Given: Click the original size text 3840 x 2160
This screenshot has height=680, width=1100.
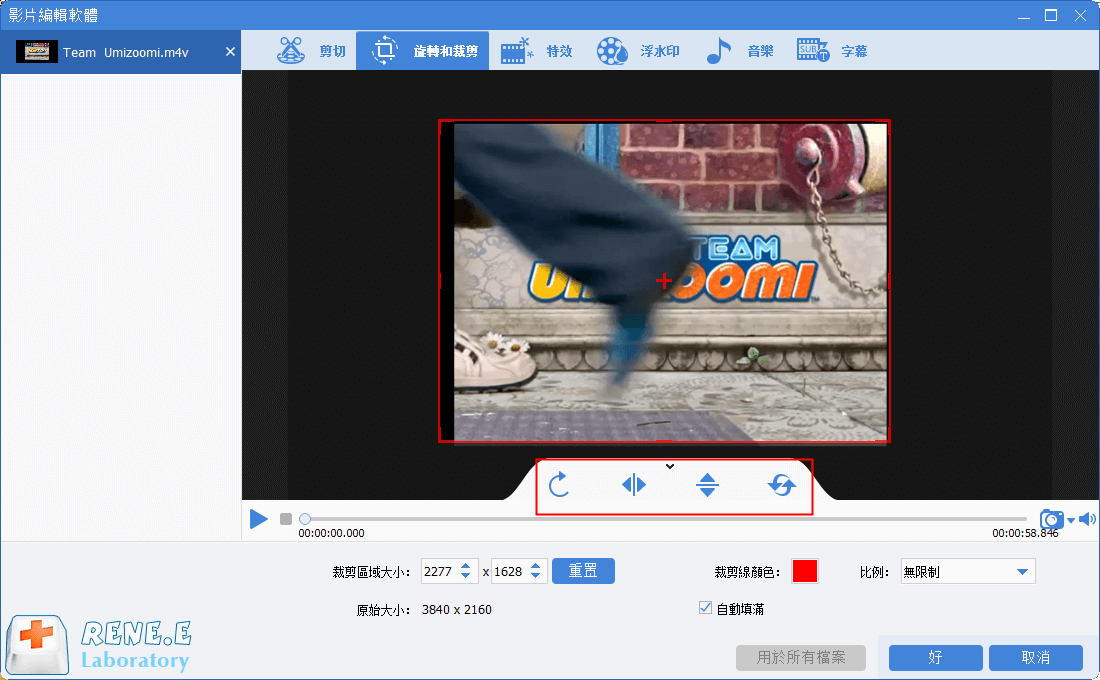Looking at the screenshot, I should [457, 610].
